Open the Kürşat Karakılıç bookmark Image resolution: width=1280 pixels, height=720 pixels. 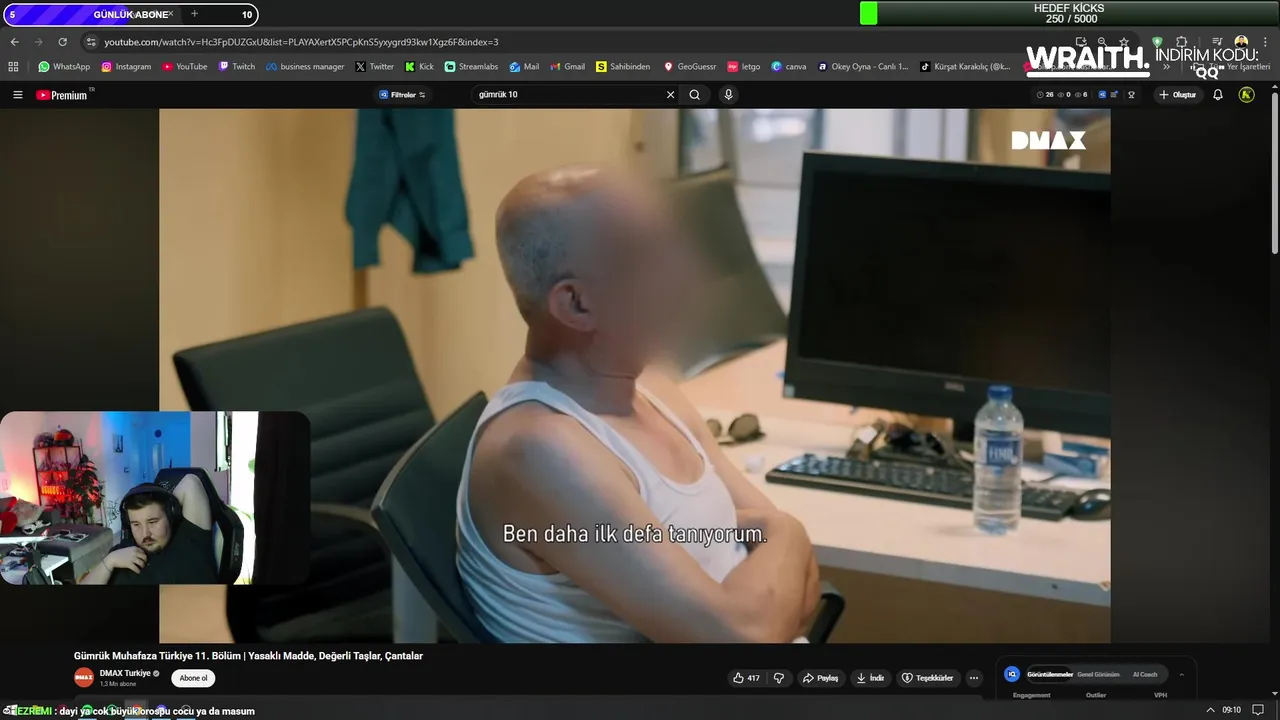click(x=965, y=67)
